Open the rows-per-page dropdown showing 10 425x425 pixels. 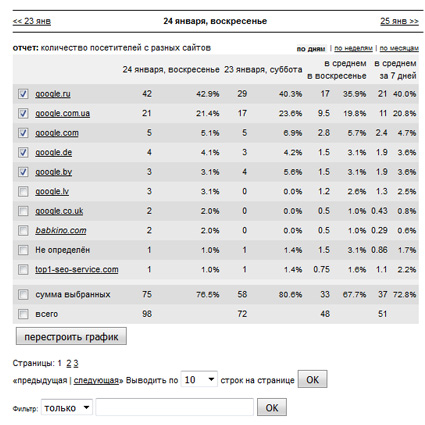(x=199, y=380)
